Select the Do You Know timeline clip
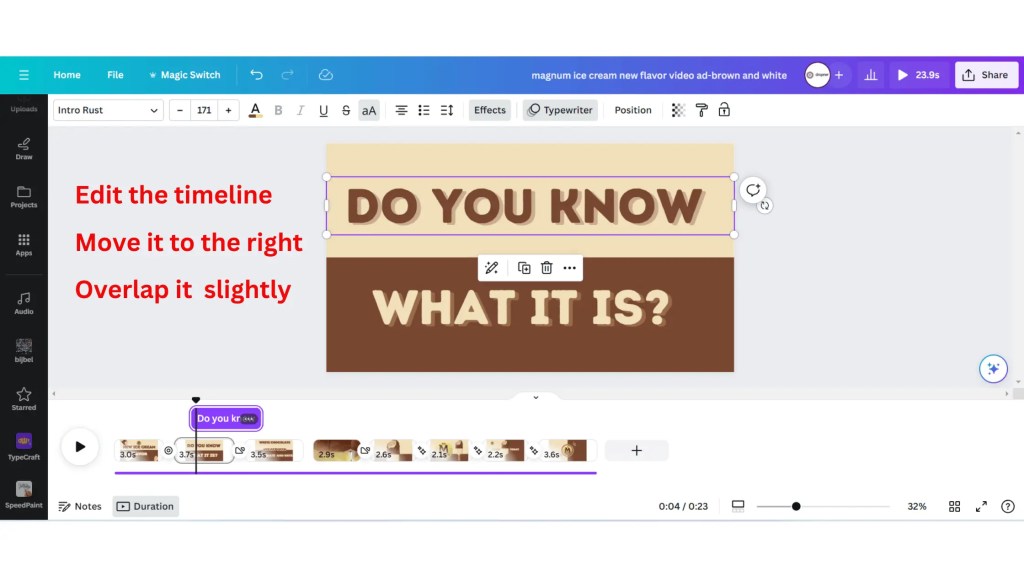This screenshot has width=1024, height=576. 225,418
